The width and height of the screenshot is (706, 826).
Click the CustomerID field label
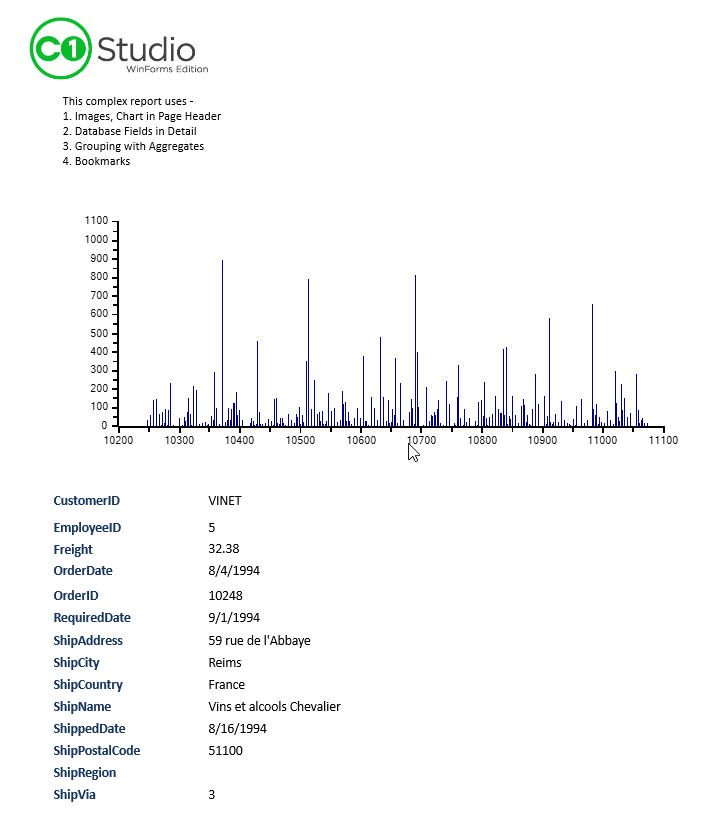click(x=86, y=500)
